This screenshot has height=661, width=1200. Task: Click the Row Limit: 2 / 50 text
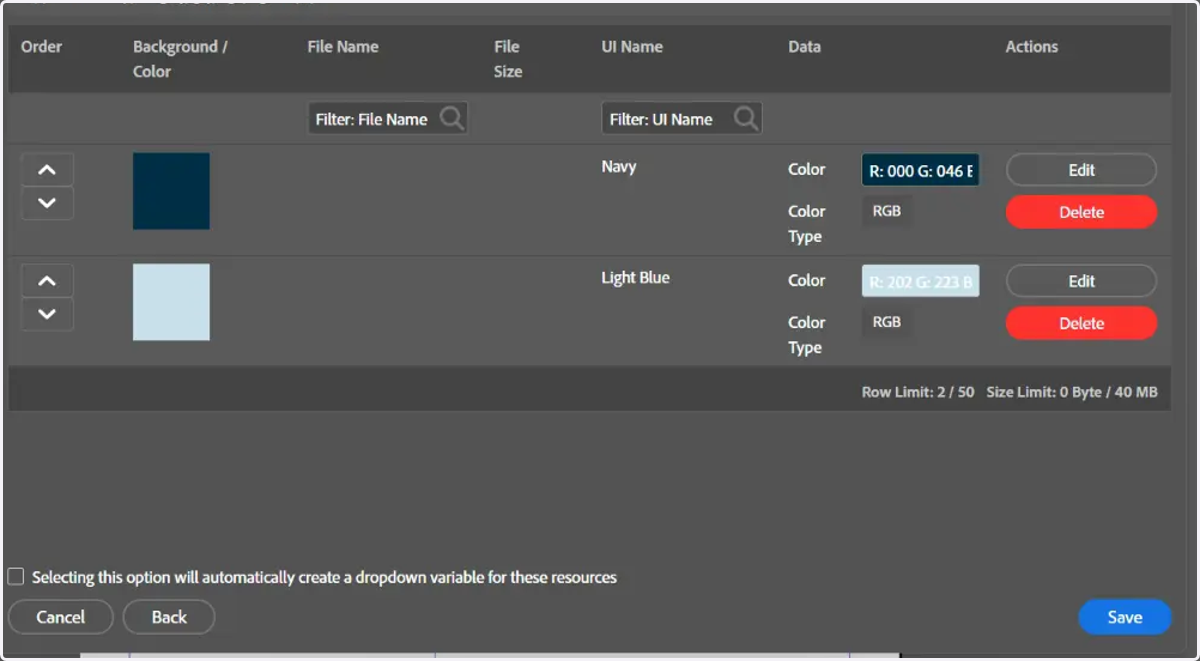918,392
